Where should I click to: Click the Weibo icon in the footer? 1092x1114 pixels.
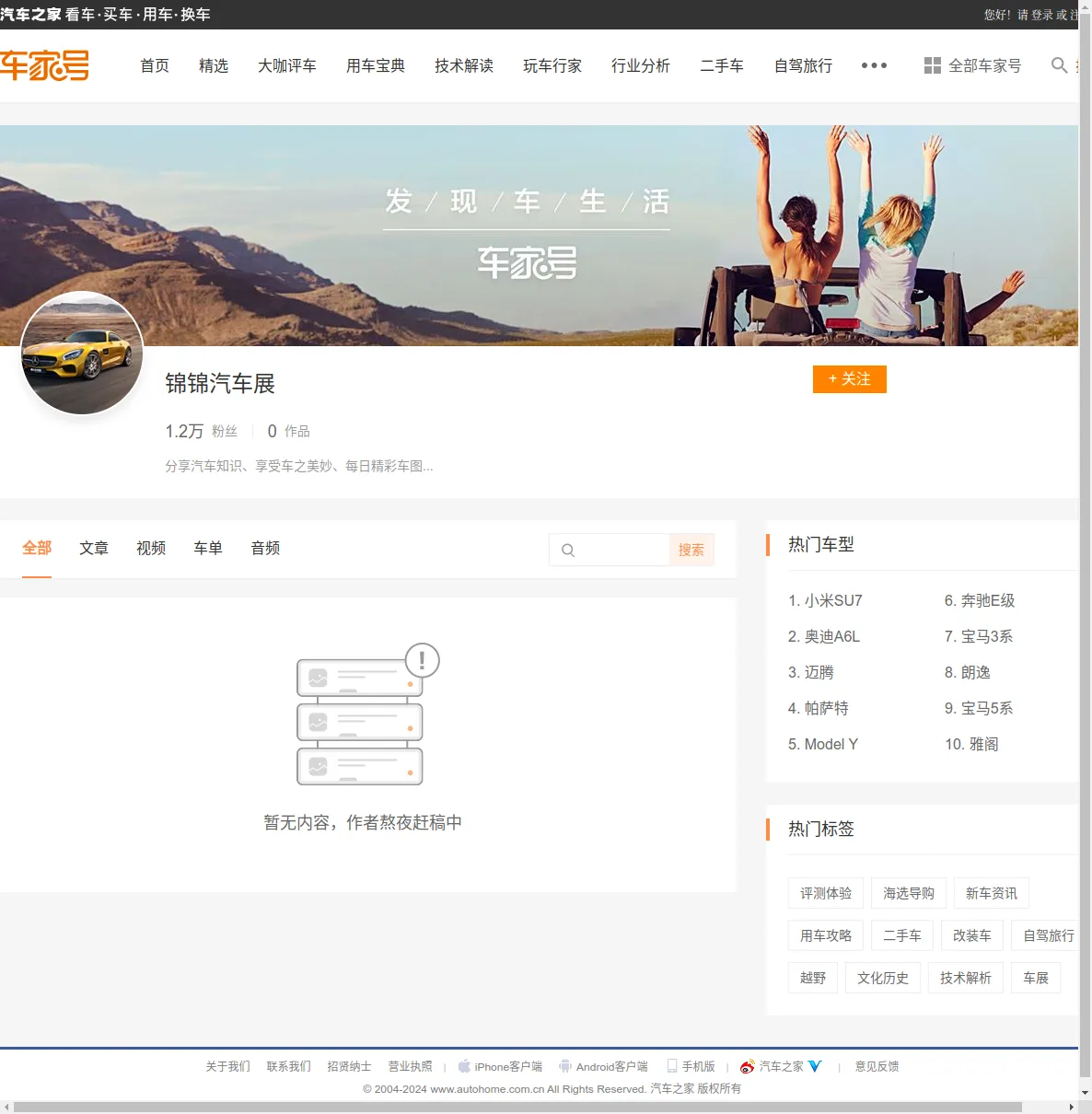[747, 1066]
